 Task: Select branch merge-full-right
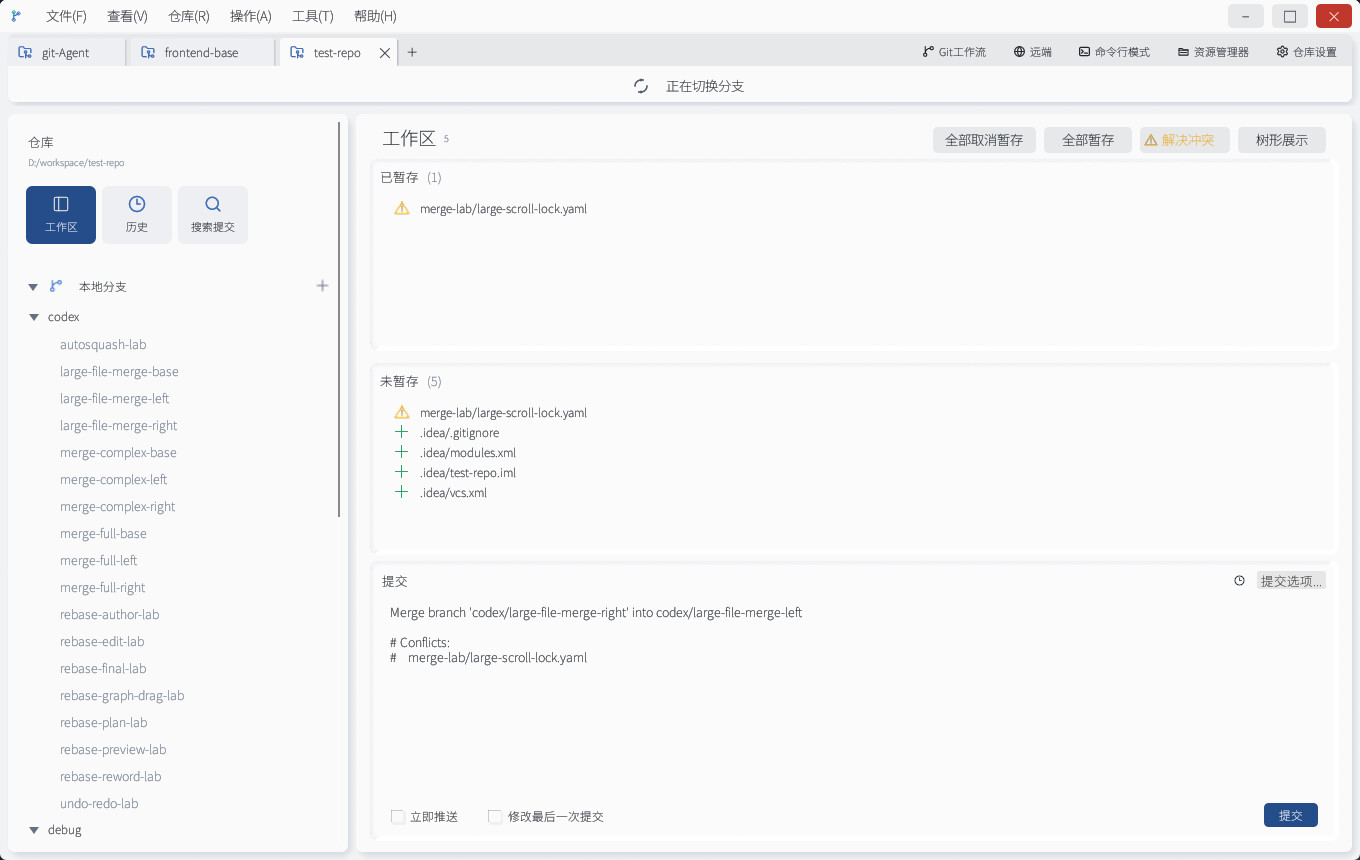[103, 587]
